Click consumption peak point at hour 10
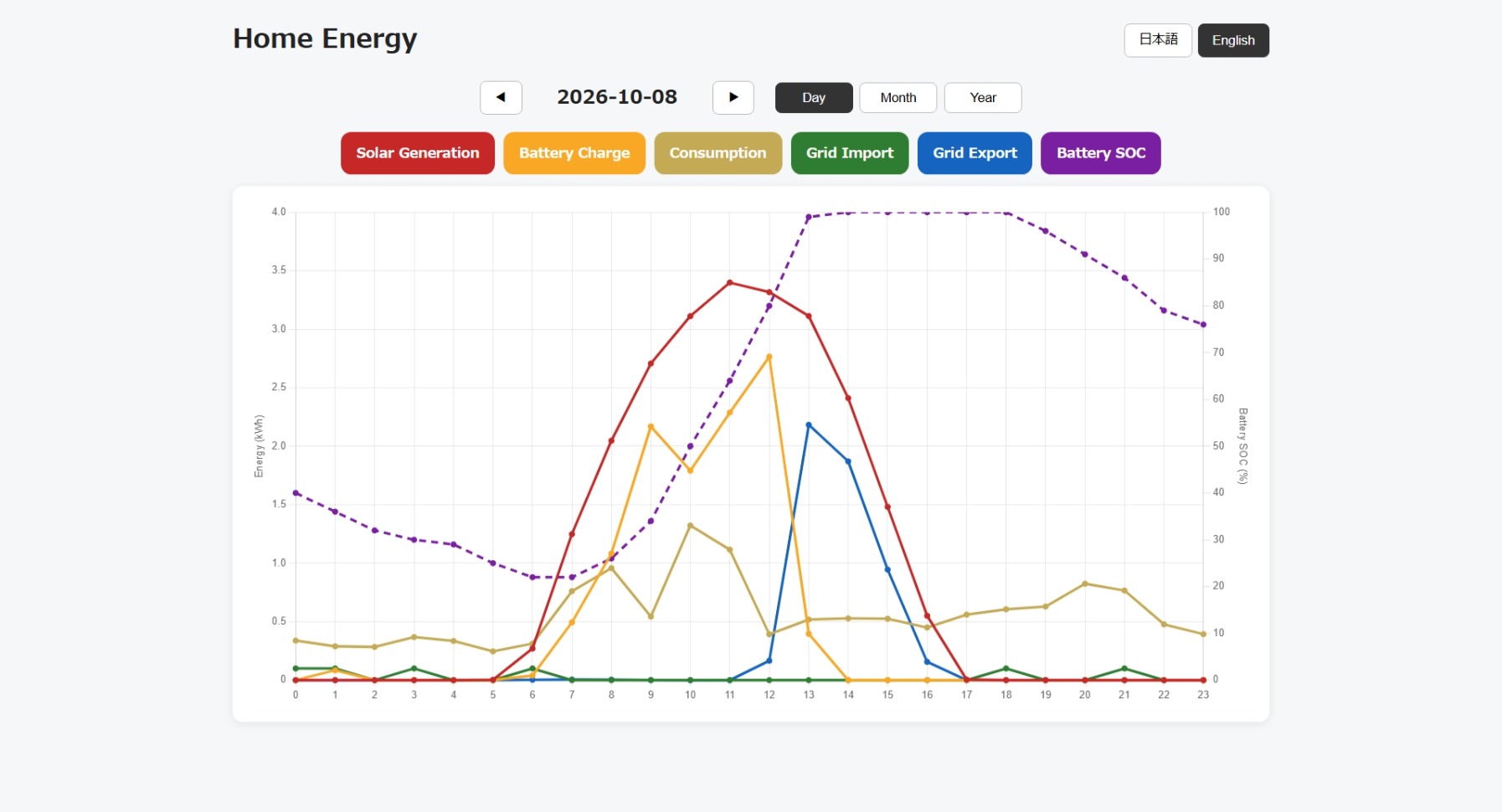This screenshot has width=1502, height=812. tap(690, 526)
